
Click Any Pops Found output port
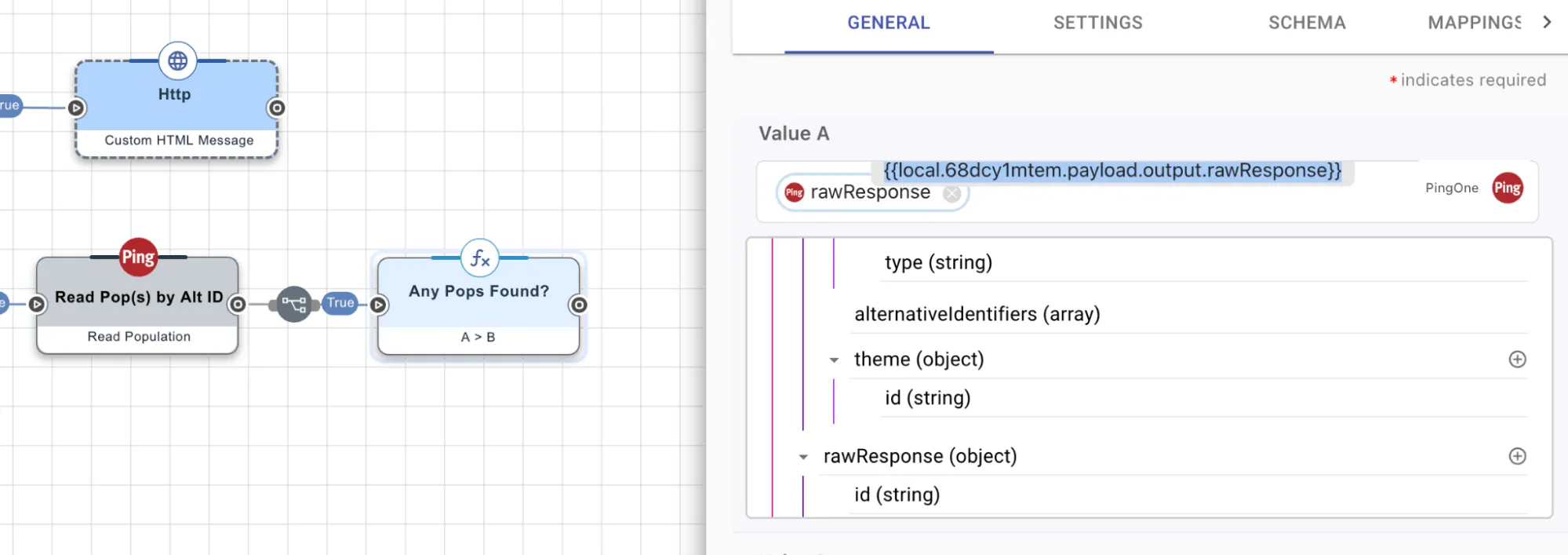pos(579,305)
